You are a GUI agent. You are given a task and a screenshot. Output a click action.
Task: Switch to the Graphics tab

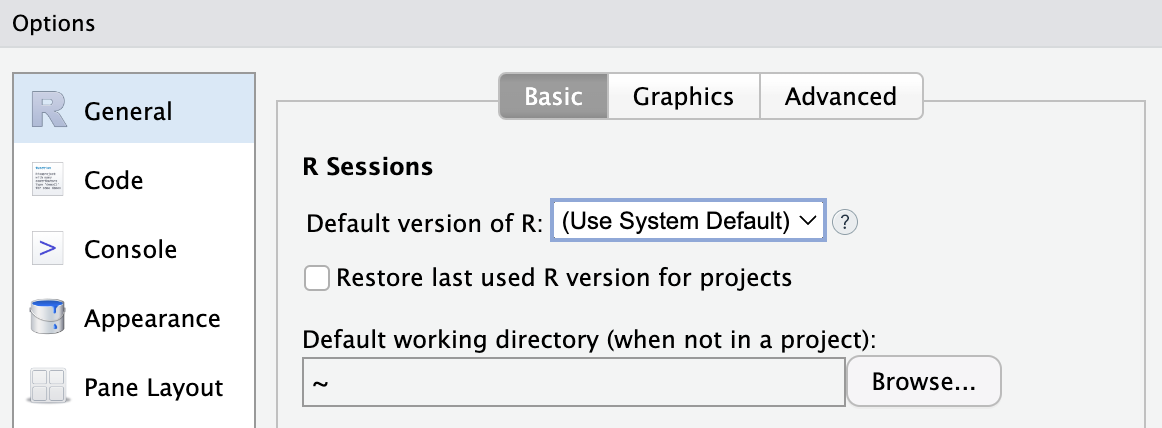(x=683, y=96)
